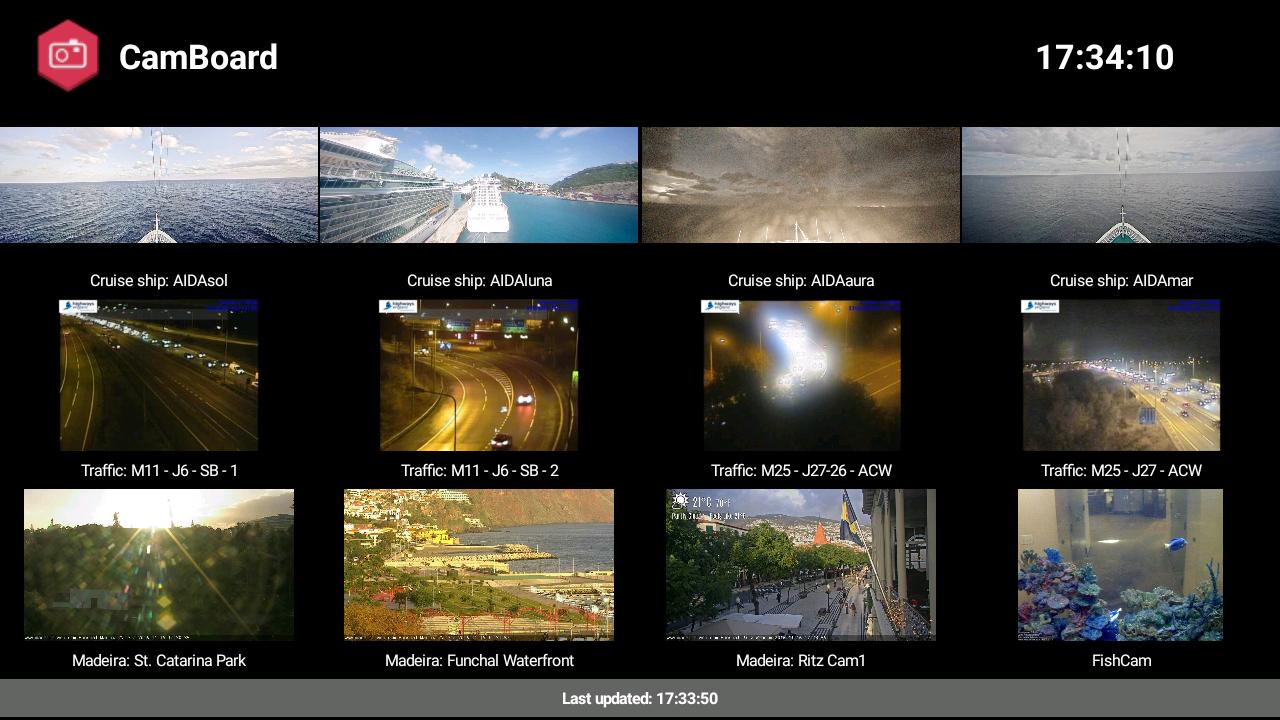Click the Last updated status bar
Image resolution: width=1280 pixels, height=720 pixels.
point(640,698)
